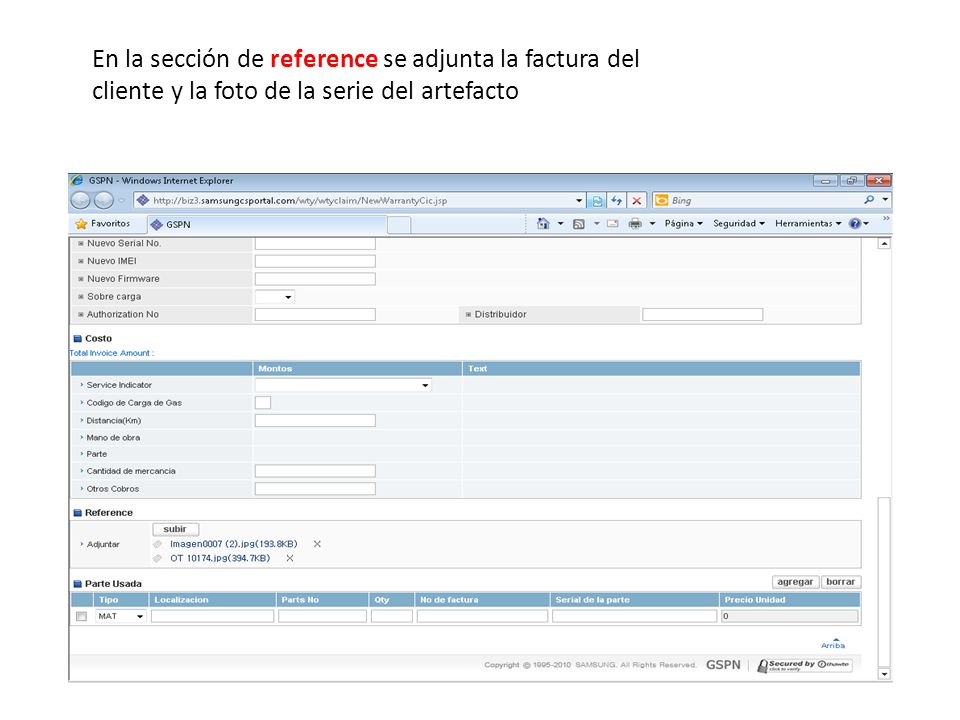Click the Qty field in parts row

pos(391,617)
